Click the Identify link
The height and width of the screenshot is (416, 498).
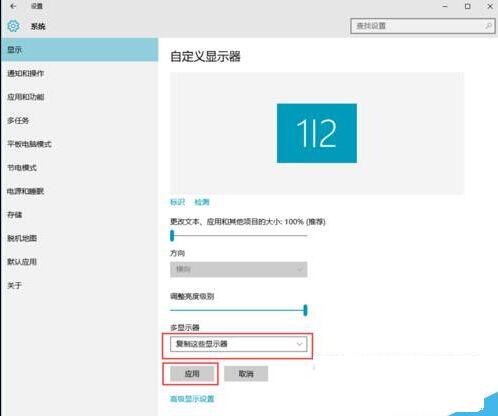(177, 202)
